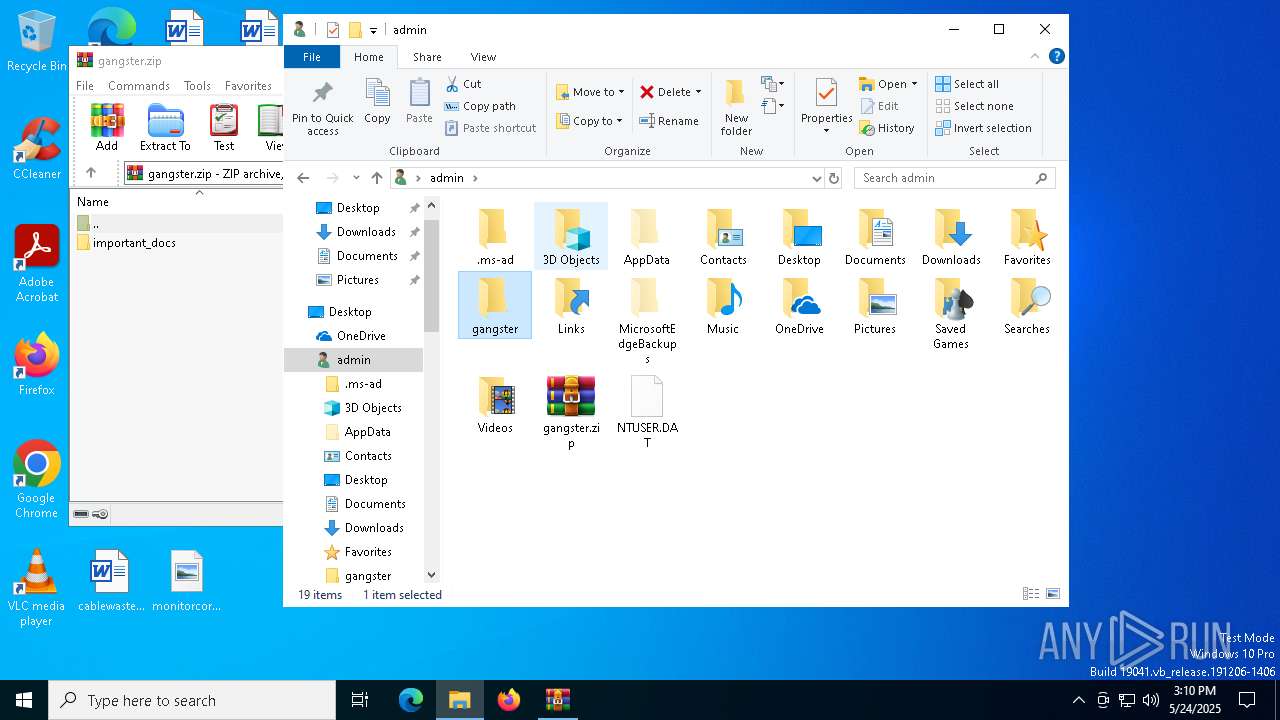This screenshot has width=1280, height=720.
Task: Select the Music folder icon
Action: (x=723, y=306)
